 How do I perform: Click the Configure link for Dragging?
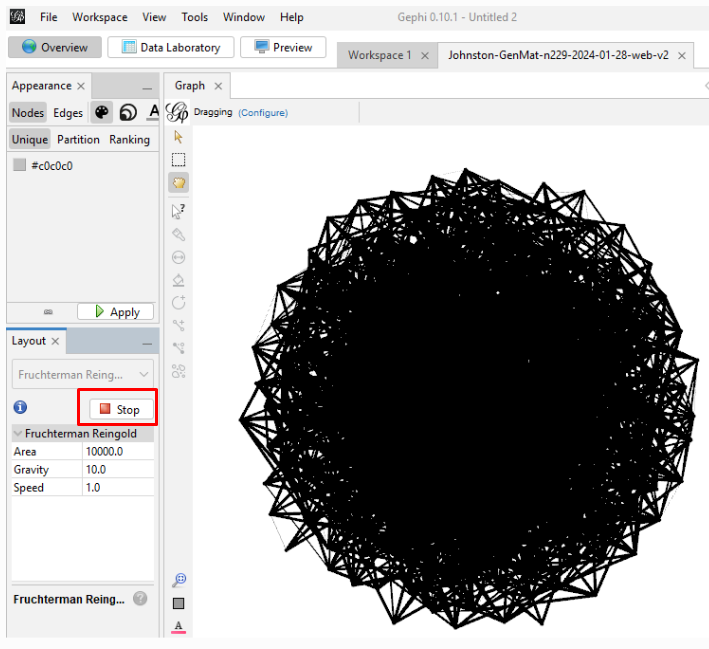pyautogui.click(x=263, y=113)
